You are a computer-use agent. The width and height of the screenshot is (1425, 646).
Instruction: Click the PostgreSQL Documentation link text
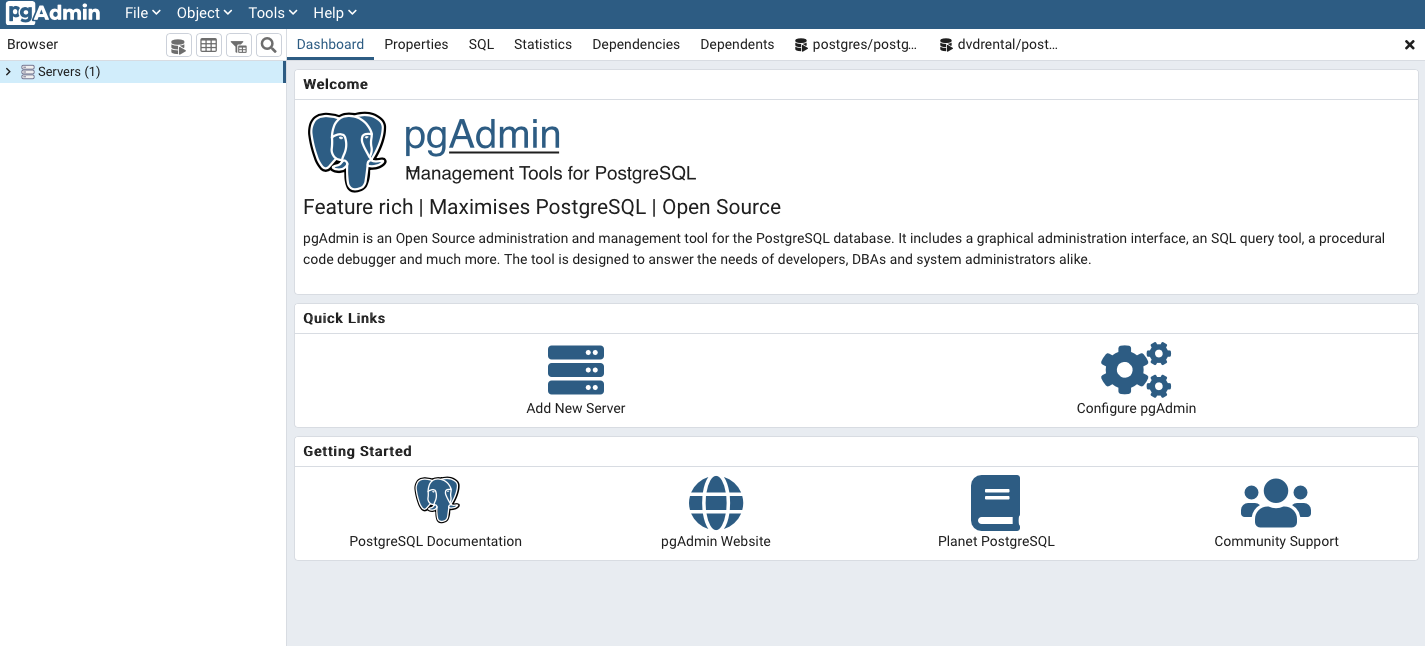coord(435,541)
